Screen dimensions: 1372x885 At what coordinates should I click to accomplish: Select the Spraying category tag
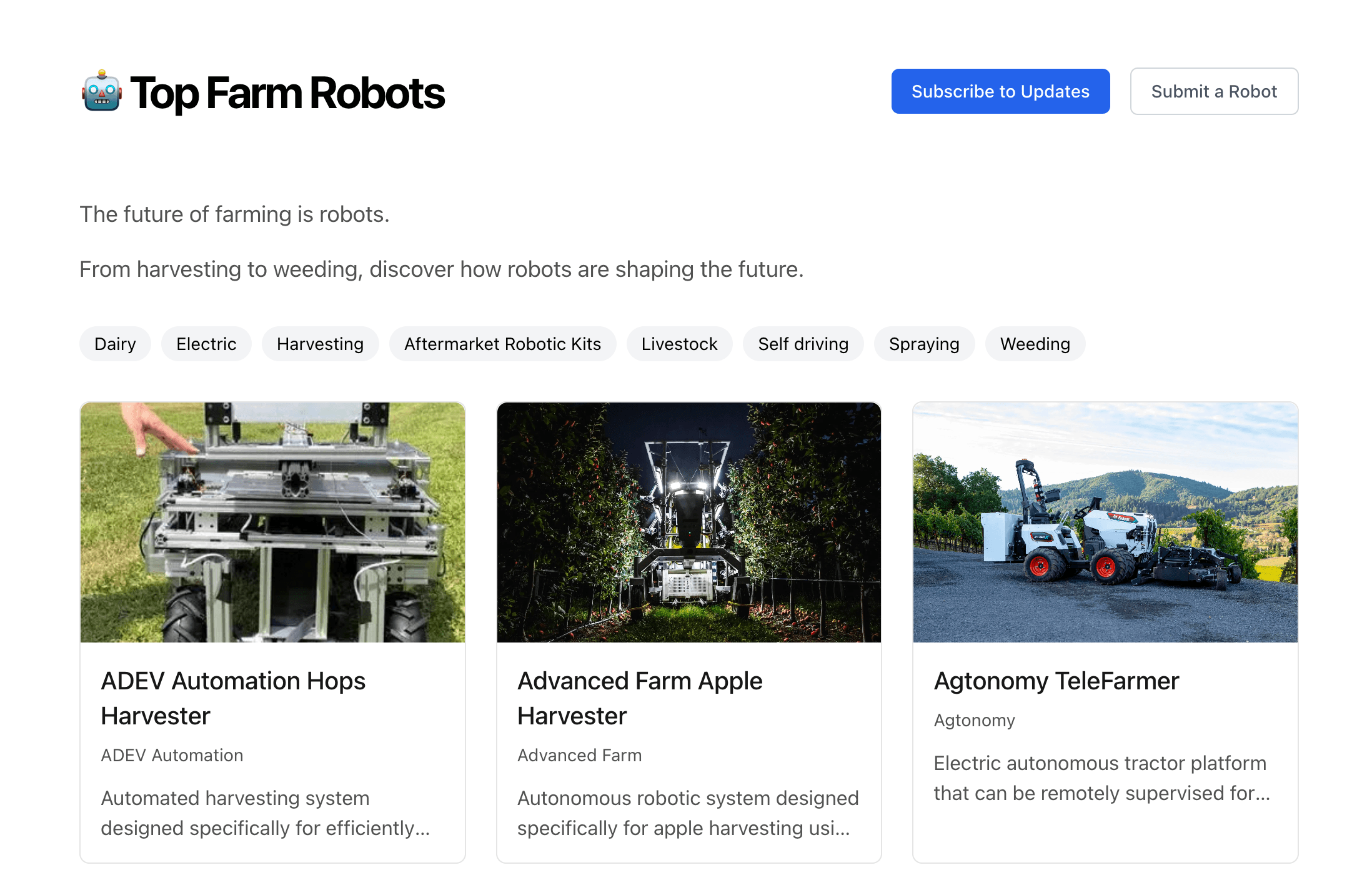[924, 344]
